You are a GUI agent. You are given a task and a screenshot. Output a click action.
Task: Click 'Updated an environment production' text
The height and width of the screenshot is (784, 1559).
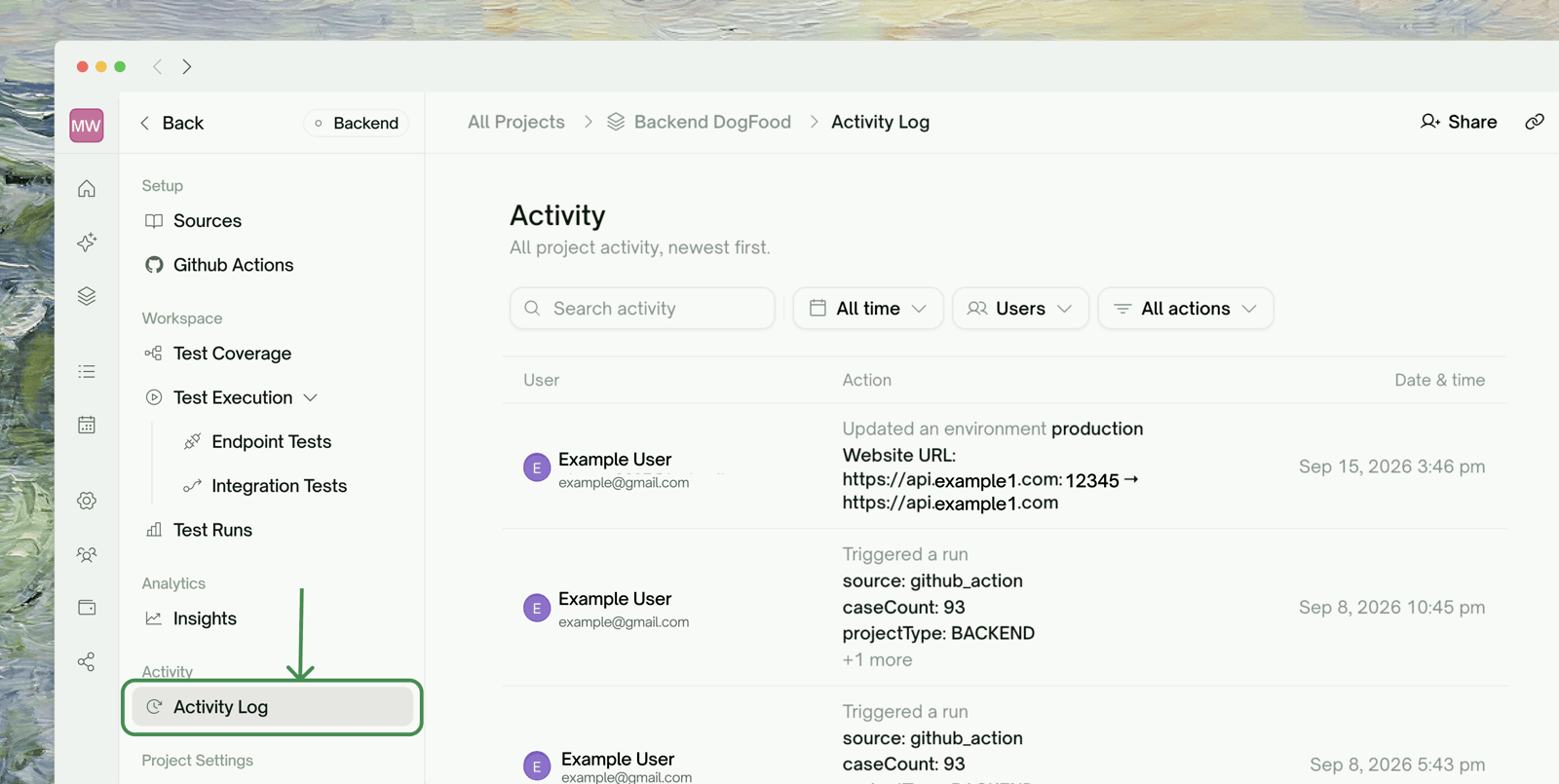[993, 429]
